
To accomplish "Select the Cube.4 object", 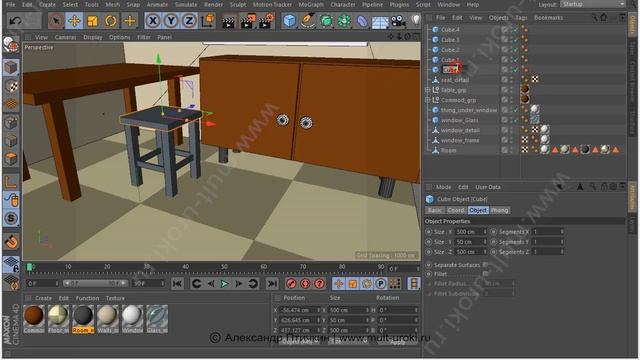I will tap(450, 30).
